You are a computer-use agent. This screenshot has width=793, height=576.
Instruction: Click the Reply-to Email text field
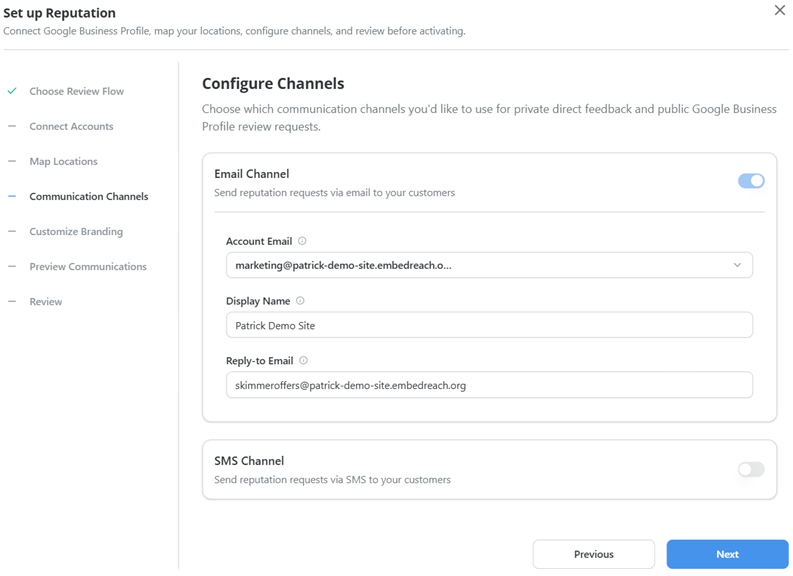(x=489, y=385)
